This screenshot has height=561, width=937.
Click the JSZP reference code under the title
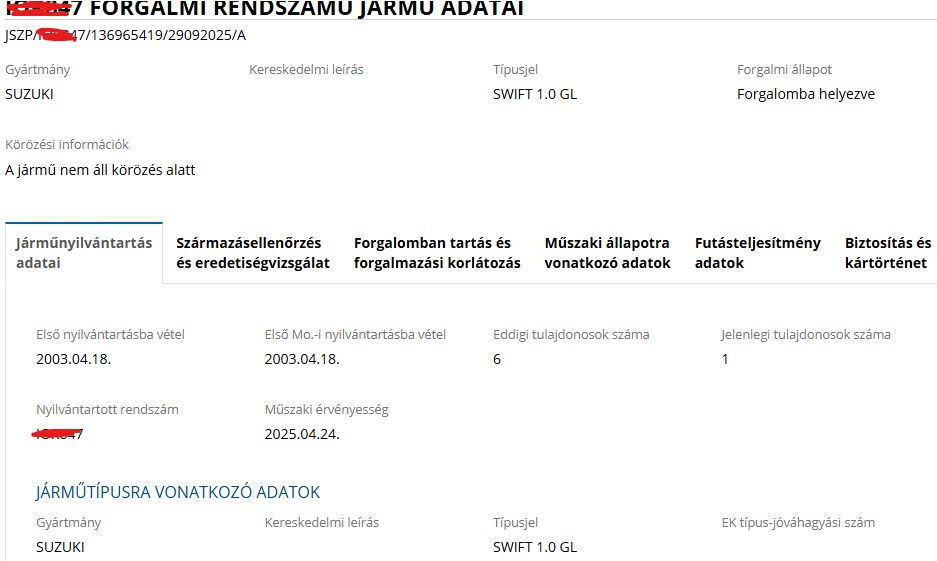[125, 35]
